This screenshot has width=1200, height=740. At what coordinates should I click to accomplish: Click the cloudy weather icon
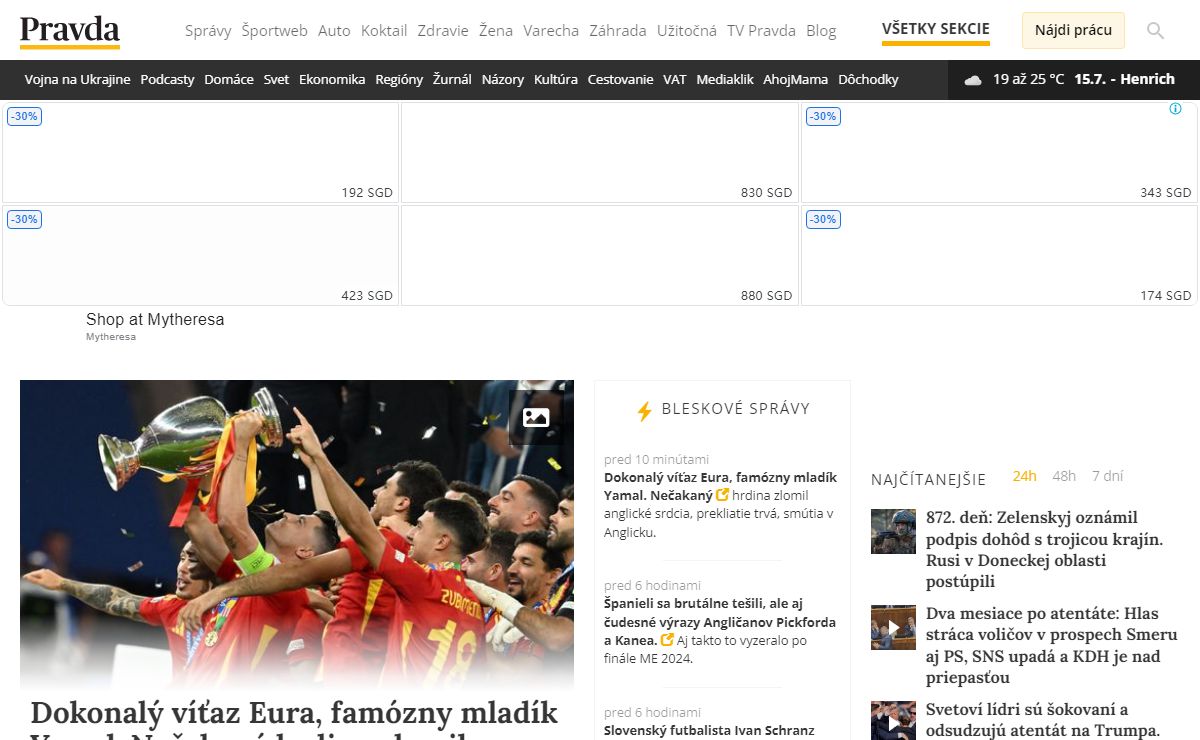[x=973, y=80]
